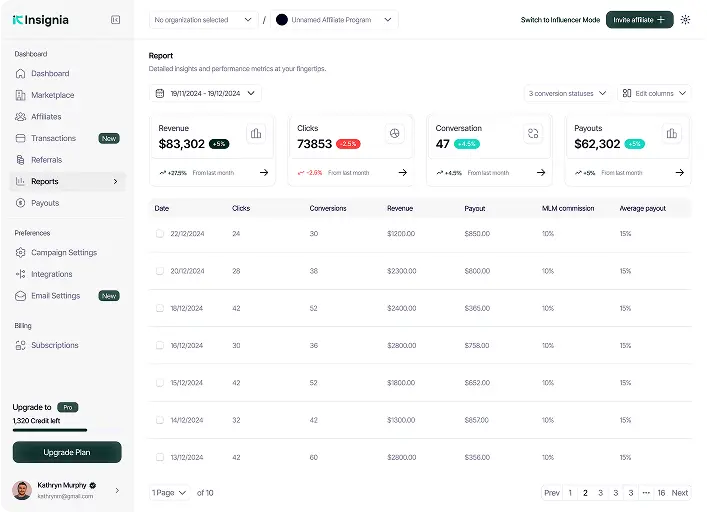
Task: Go to page 16 in pagination
Action: [x=661, y=493]
